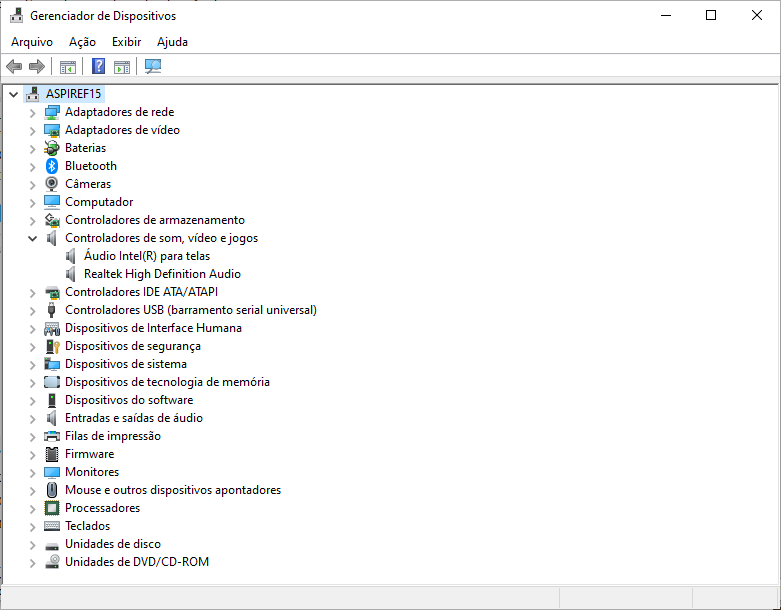Click the Baterias battery icon
The image size is (781, 610).
(x=52, y=148)
